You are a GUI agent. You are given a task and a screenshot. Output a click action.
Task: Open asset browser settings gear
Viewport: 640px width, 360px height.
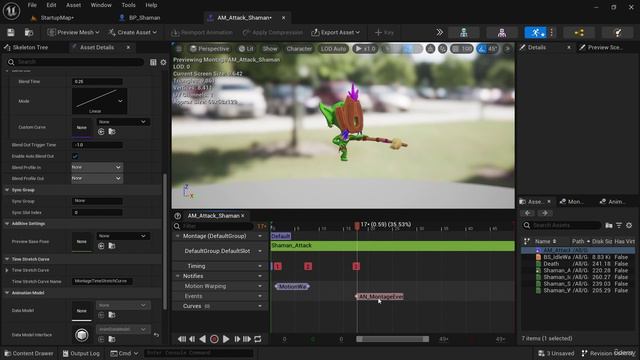(x=629, y=225)
